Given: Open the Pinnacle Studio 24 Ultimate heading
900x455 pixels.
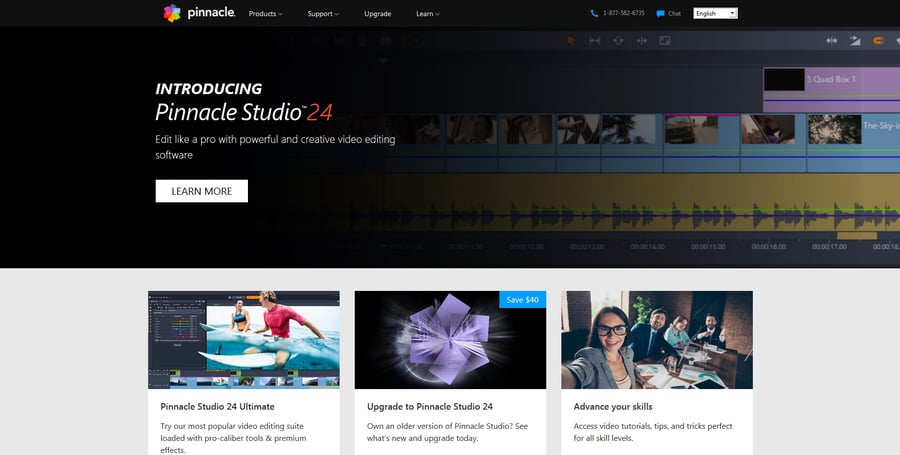Looking at the screenshot, I should click(x=218, y=406).
